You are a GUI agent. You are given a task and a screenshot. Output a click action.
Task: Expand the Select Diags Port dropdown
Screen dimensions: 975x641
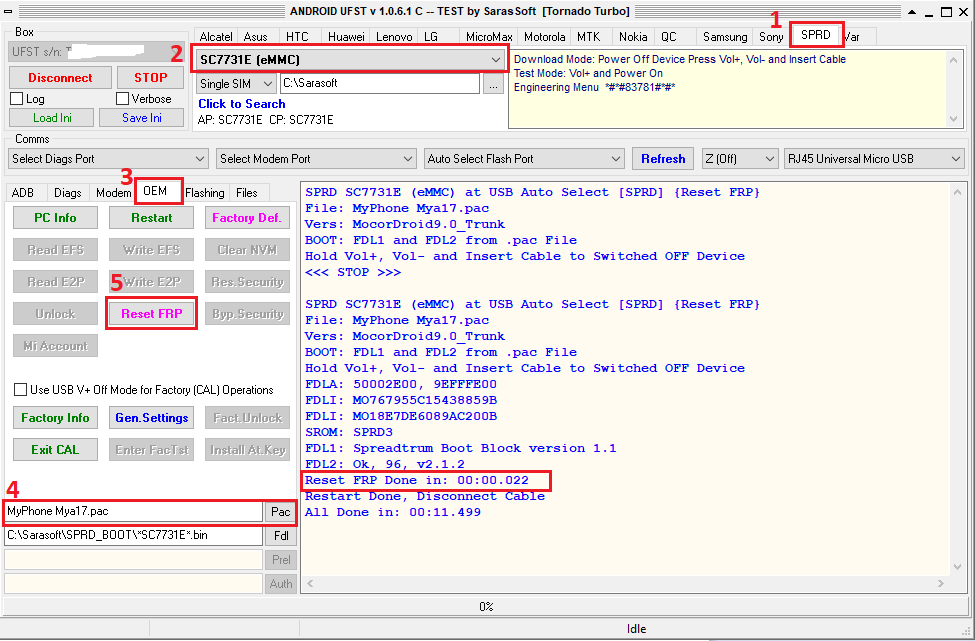(108, 159)
